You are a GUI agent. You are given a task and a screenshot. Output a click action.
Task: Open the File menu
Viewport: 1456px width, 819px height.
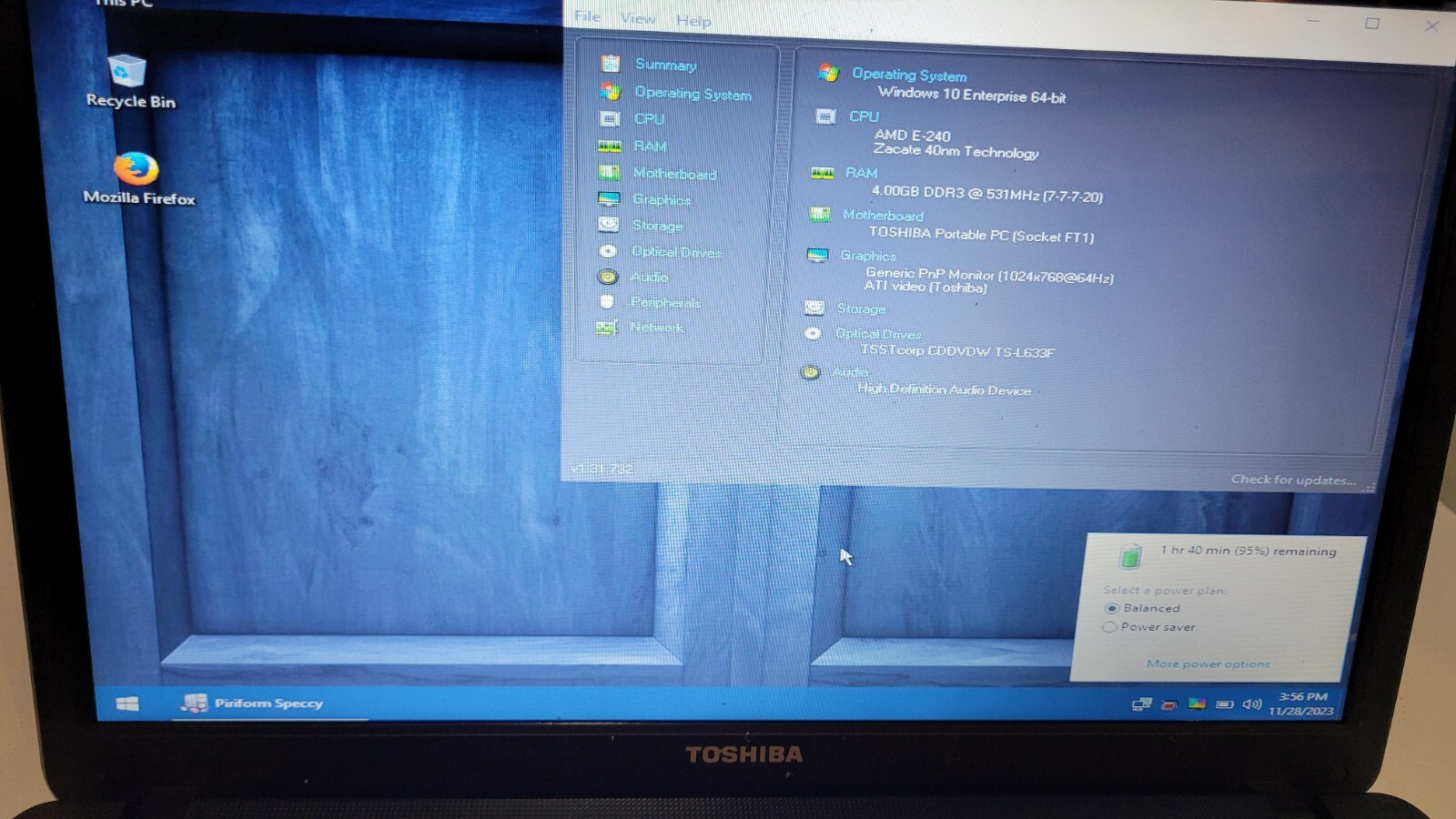point(587,15)
